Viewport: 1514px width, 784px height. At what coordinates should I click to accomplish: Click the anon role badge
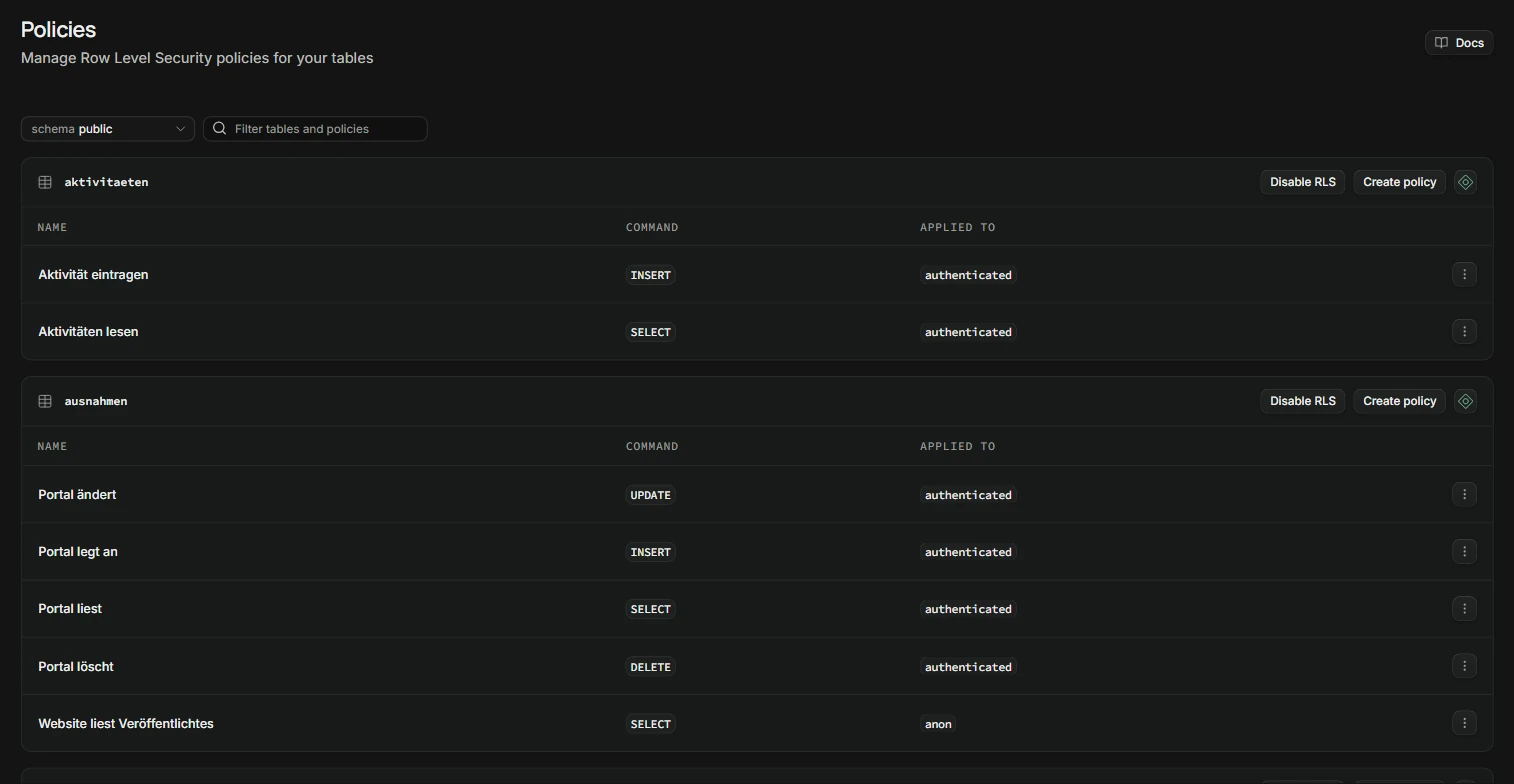click(x=938, y=724)
